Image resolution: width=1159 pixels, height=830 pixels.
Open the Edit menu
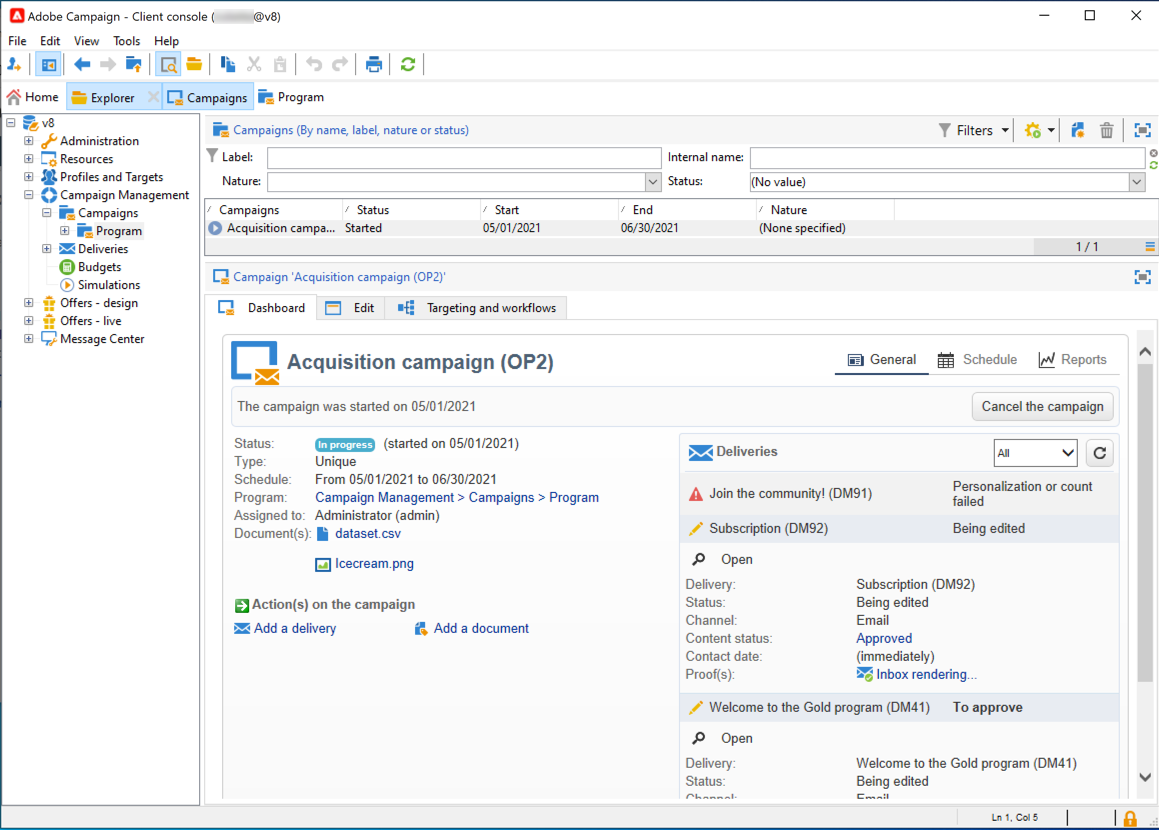click(50, 41)
